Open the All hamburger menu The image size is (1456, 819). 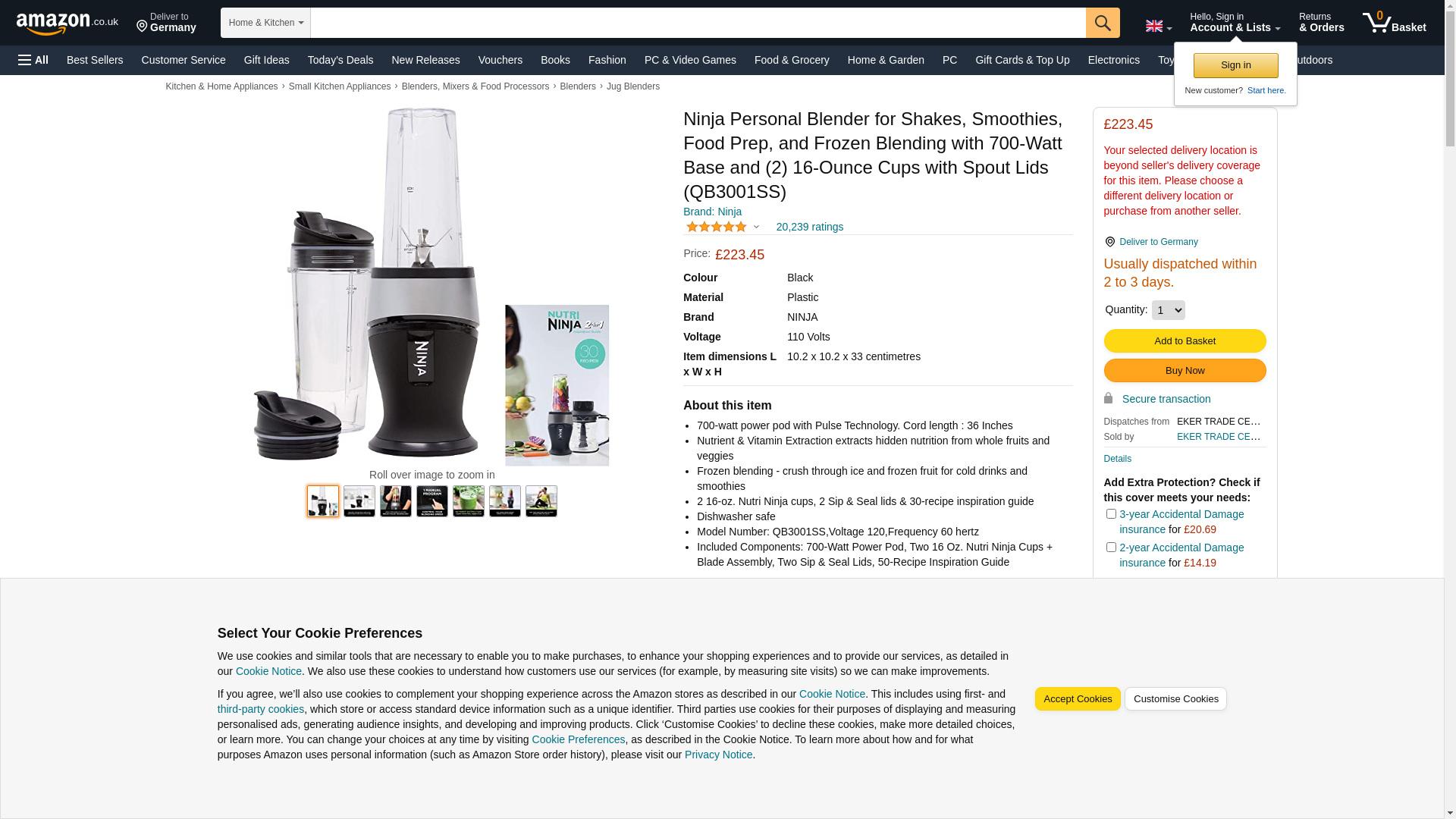(33, 60)
